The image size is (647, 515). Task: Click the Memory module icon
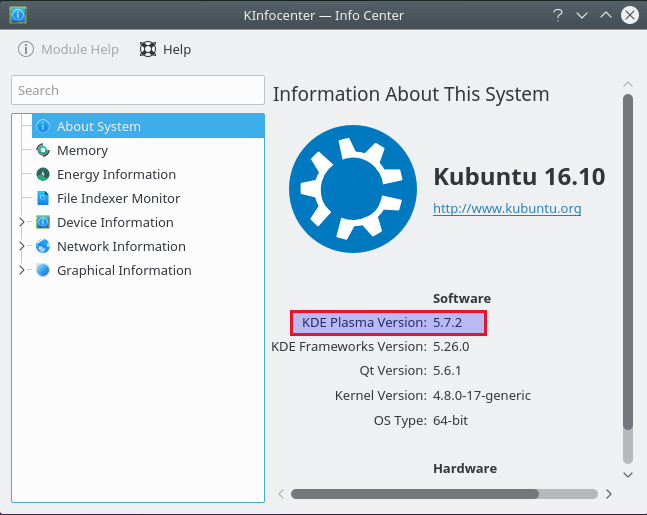[x=43, y=150]
